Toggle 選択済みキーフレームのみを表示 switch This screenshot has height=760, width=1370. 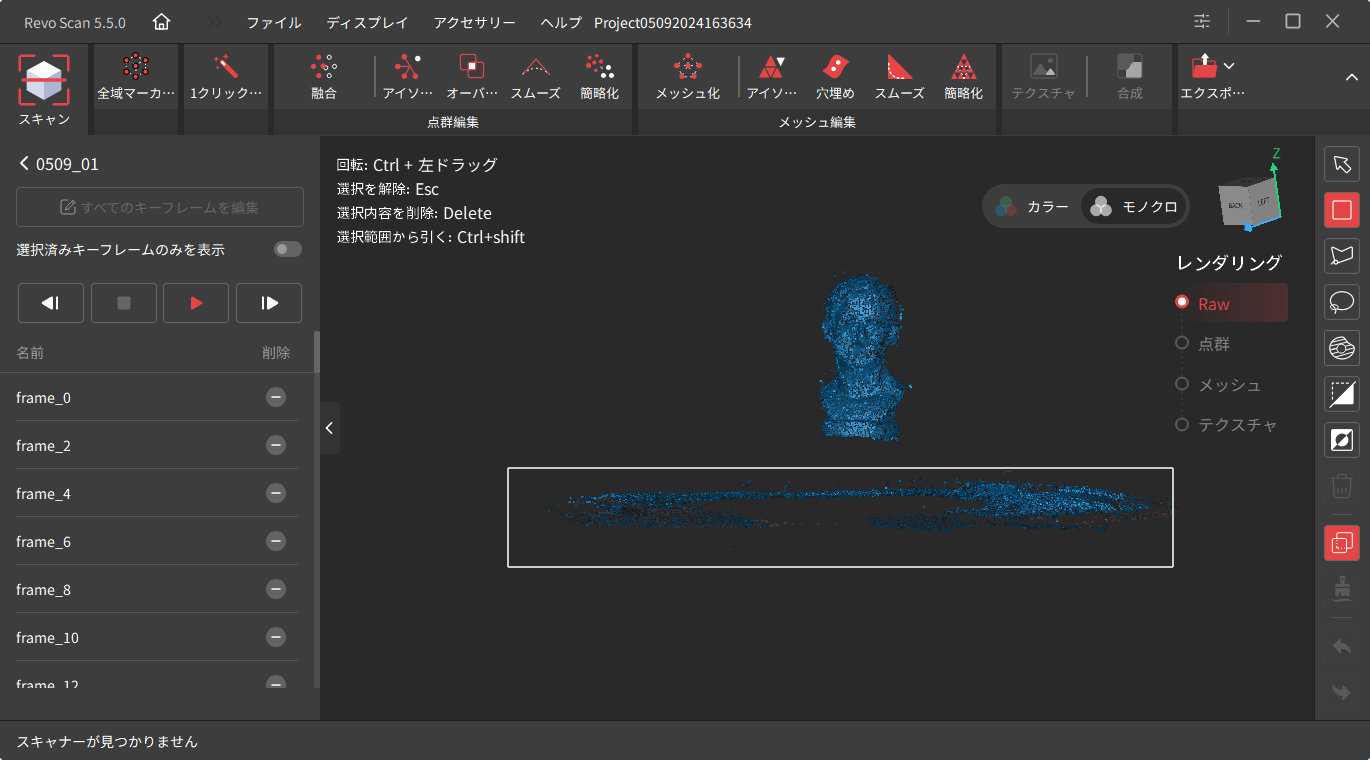click(x=287, y=249)
